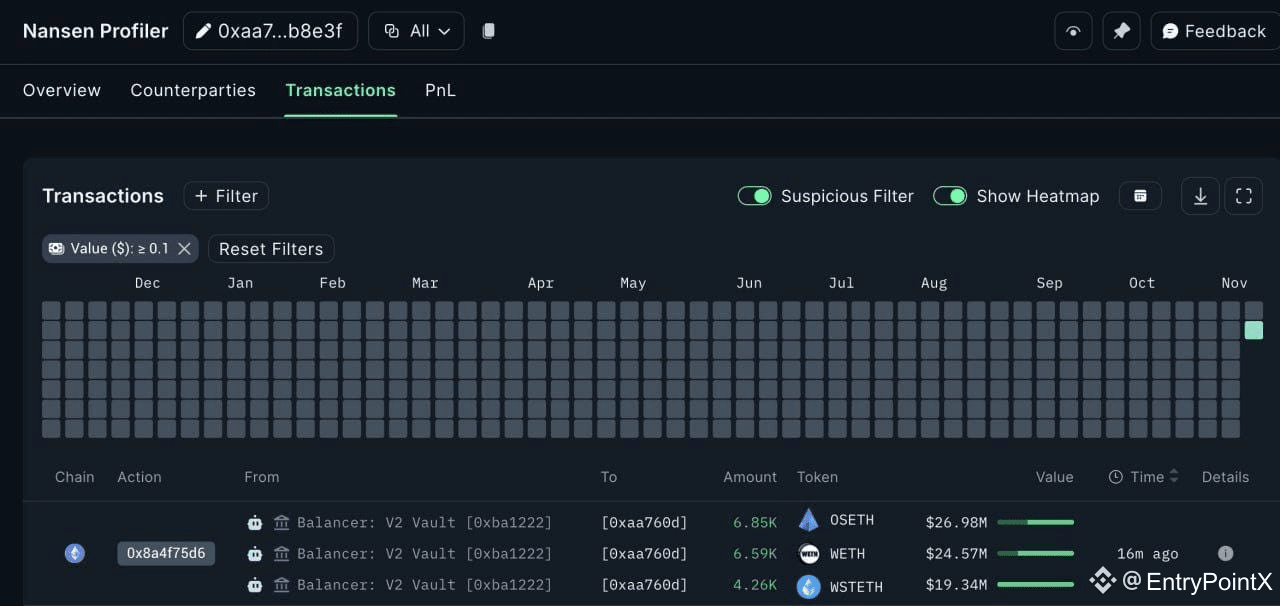Screen dimensions: 1280x606
Task: Switch to the Counterparties tab
Action: (x=193, y=90)
